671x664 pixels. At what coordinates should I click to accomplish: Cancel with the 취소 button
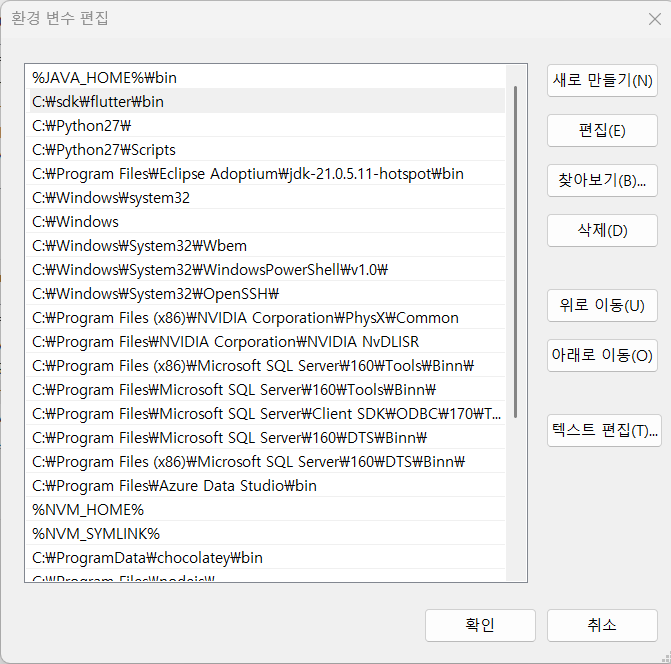[602, 625]
